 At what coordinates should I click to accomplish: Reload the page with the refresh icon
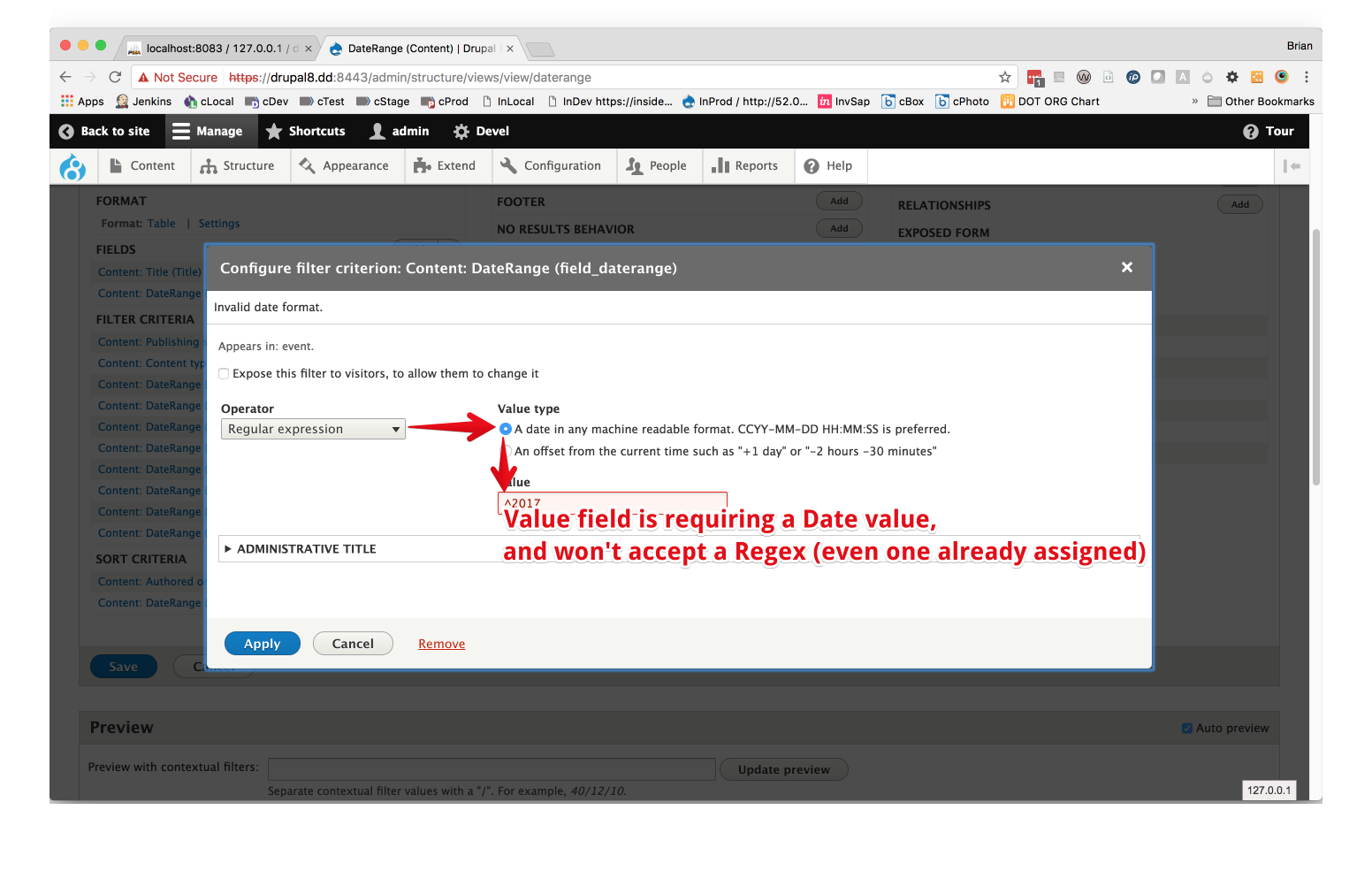pos(115,77)
